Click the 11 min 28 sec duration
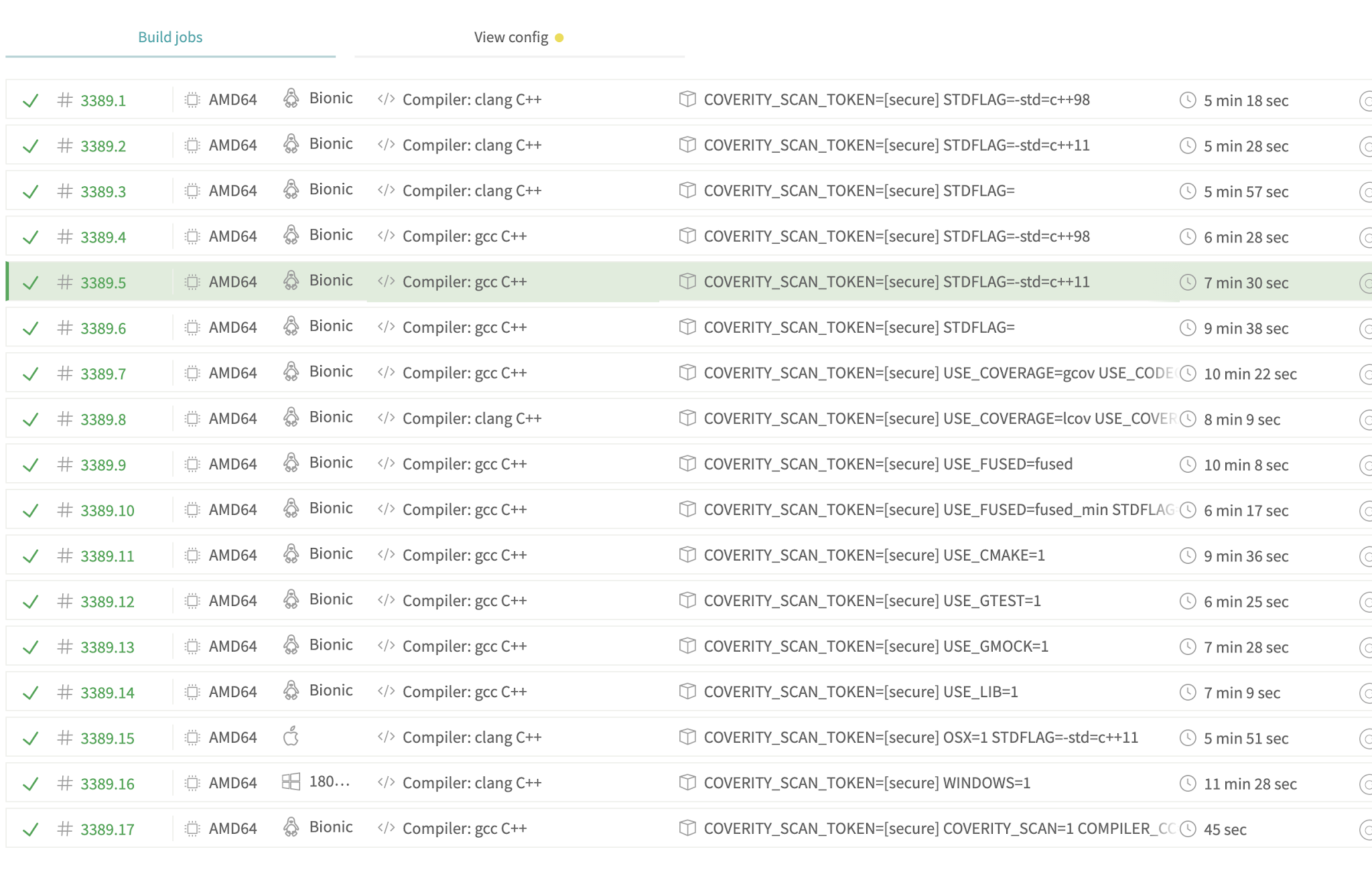Viewport: 1372px width, 880px height. point(1250,784)
